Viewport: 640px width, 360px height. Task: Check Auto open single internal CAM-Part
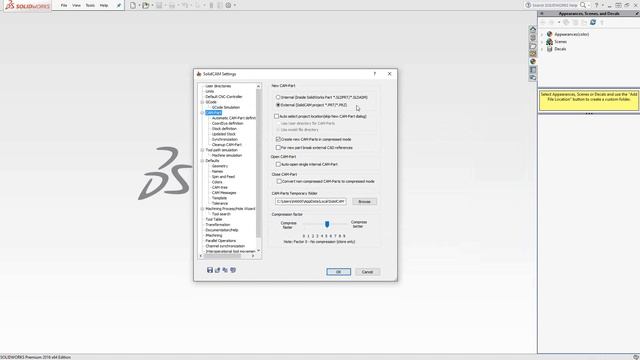tap(278, 164)
